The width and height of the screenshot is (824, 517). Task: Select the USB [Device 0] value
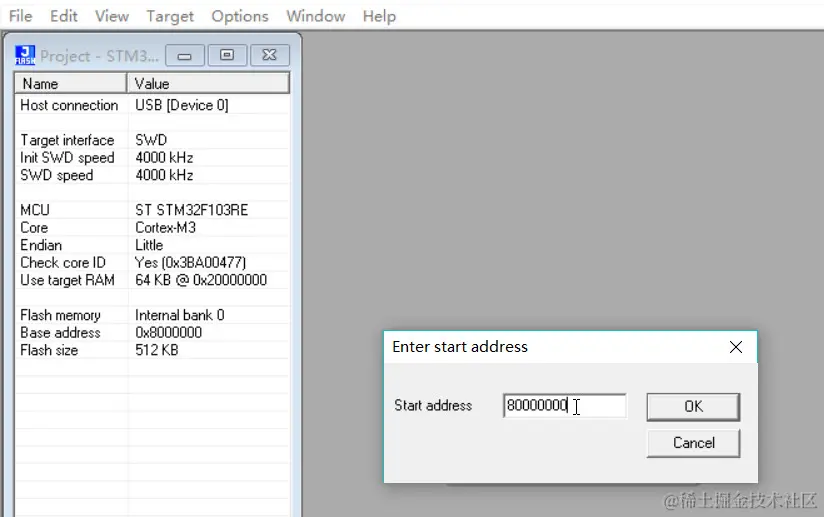[182, 105]
